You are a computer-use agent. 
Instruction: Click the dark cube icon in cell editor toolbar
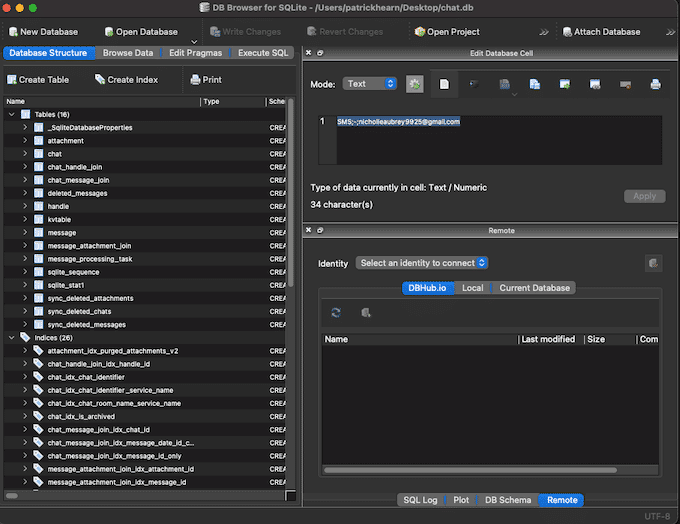click(x=474, y=84)
